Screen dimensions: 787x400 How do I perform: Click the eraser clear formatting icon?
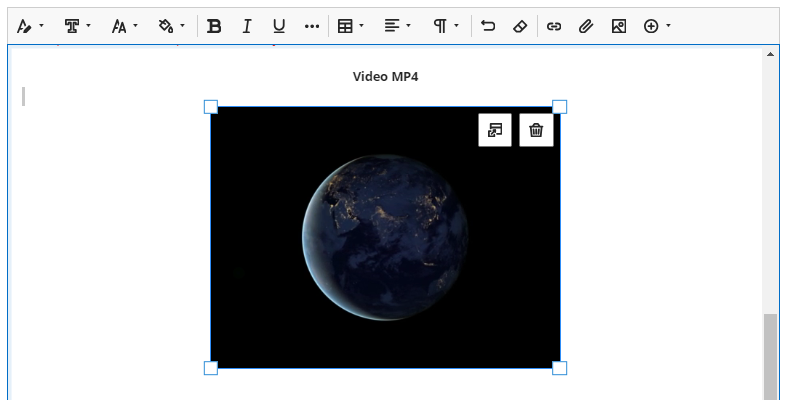[x=519, y=27]
